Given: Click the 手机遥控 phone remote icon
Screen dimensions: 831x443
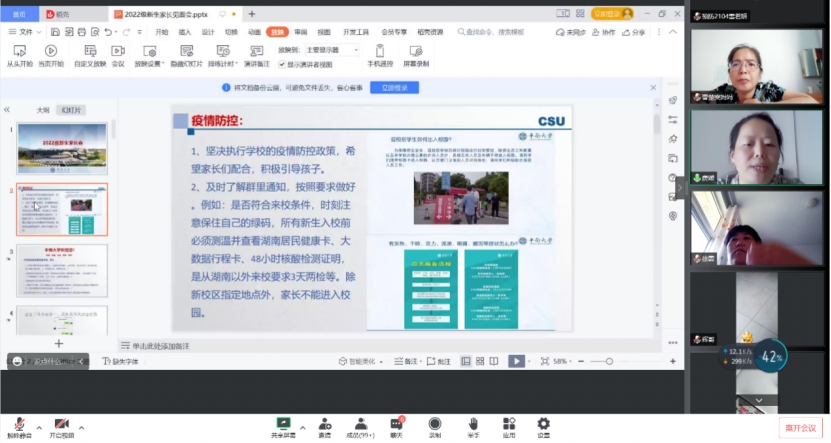Looking at the screenshot, I should pos(379,50).
